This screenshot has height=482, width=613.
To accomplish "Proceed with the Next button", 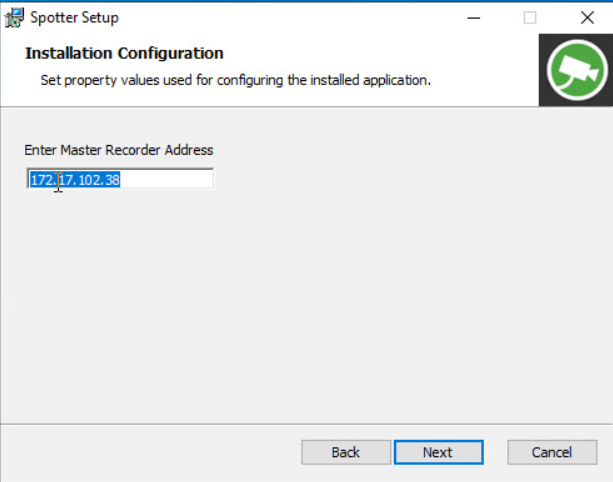I will pos(437,452).
